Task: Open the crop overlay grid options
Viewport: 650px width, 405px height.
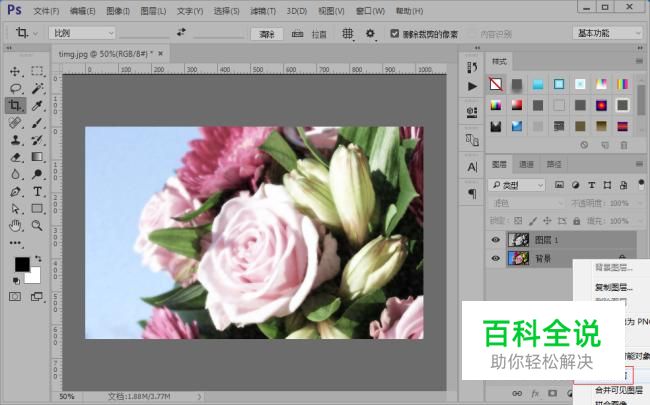Action: click(348, 34)
